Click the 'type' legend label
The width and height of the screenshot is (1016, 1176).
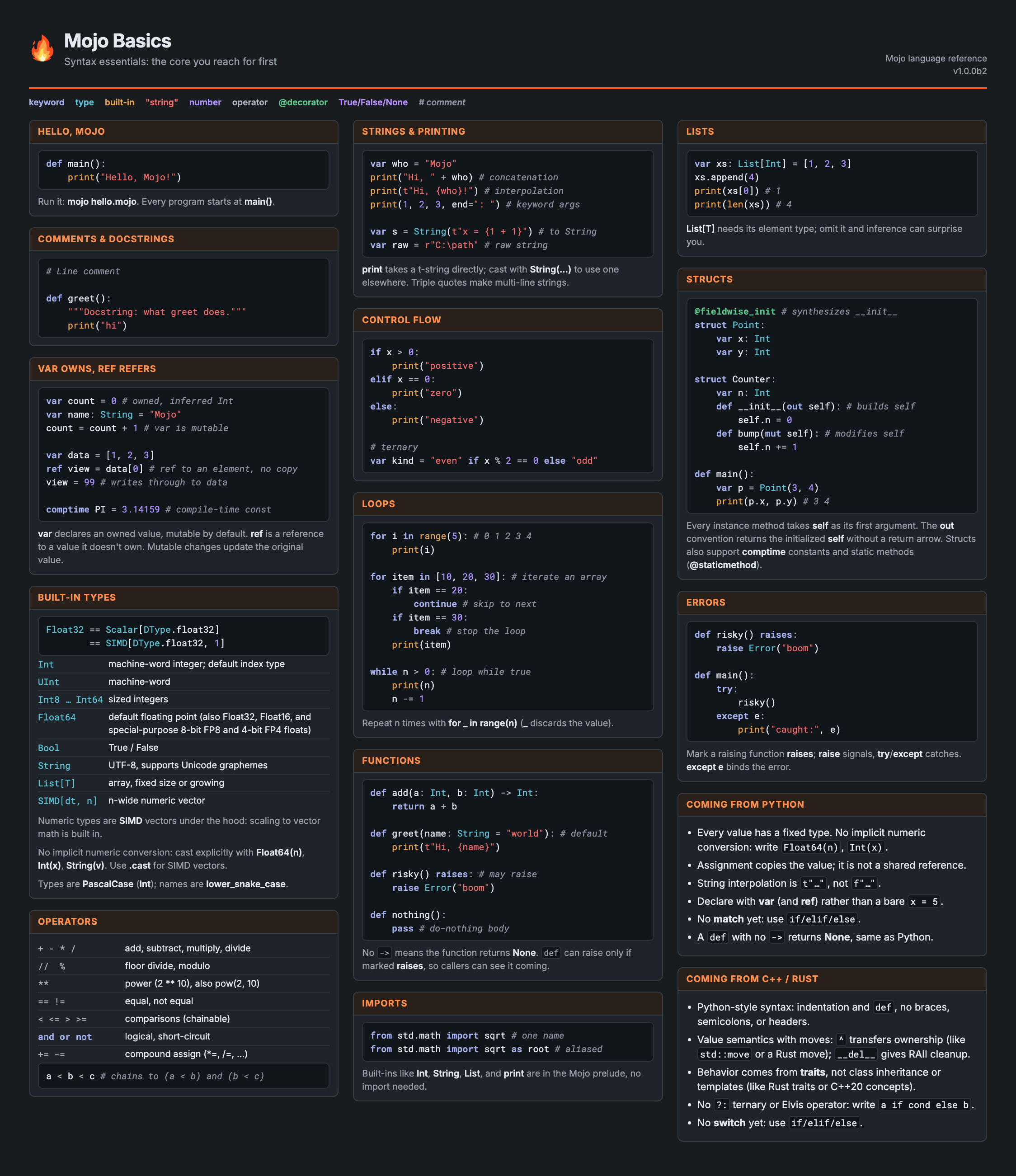85,102
